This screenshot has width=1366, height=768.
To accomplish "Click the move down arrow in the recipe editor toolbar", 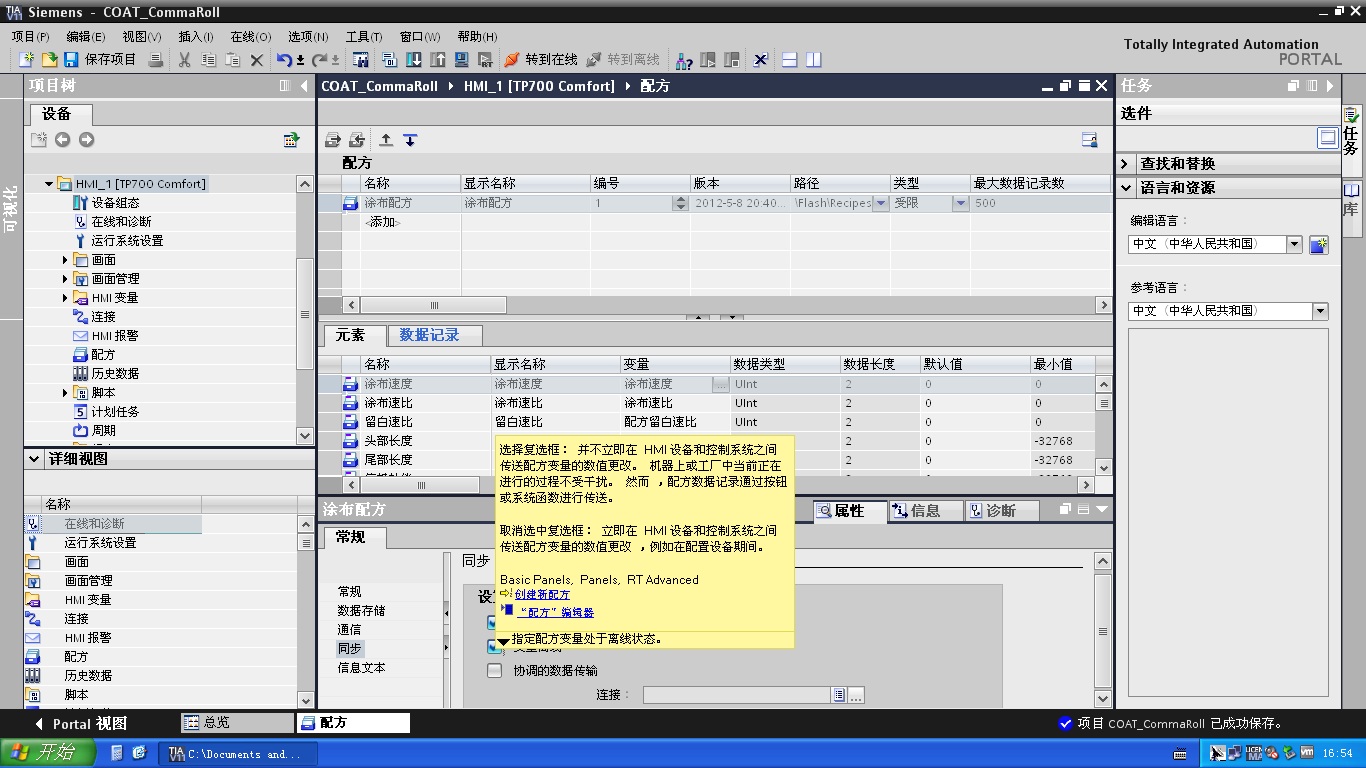I will pos(410,140).
